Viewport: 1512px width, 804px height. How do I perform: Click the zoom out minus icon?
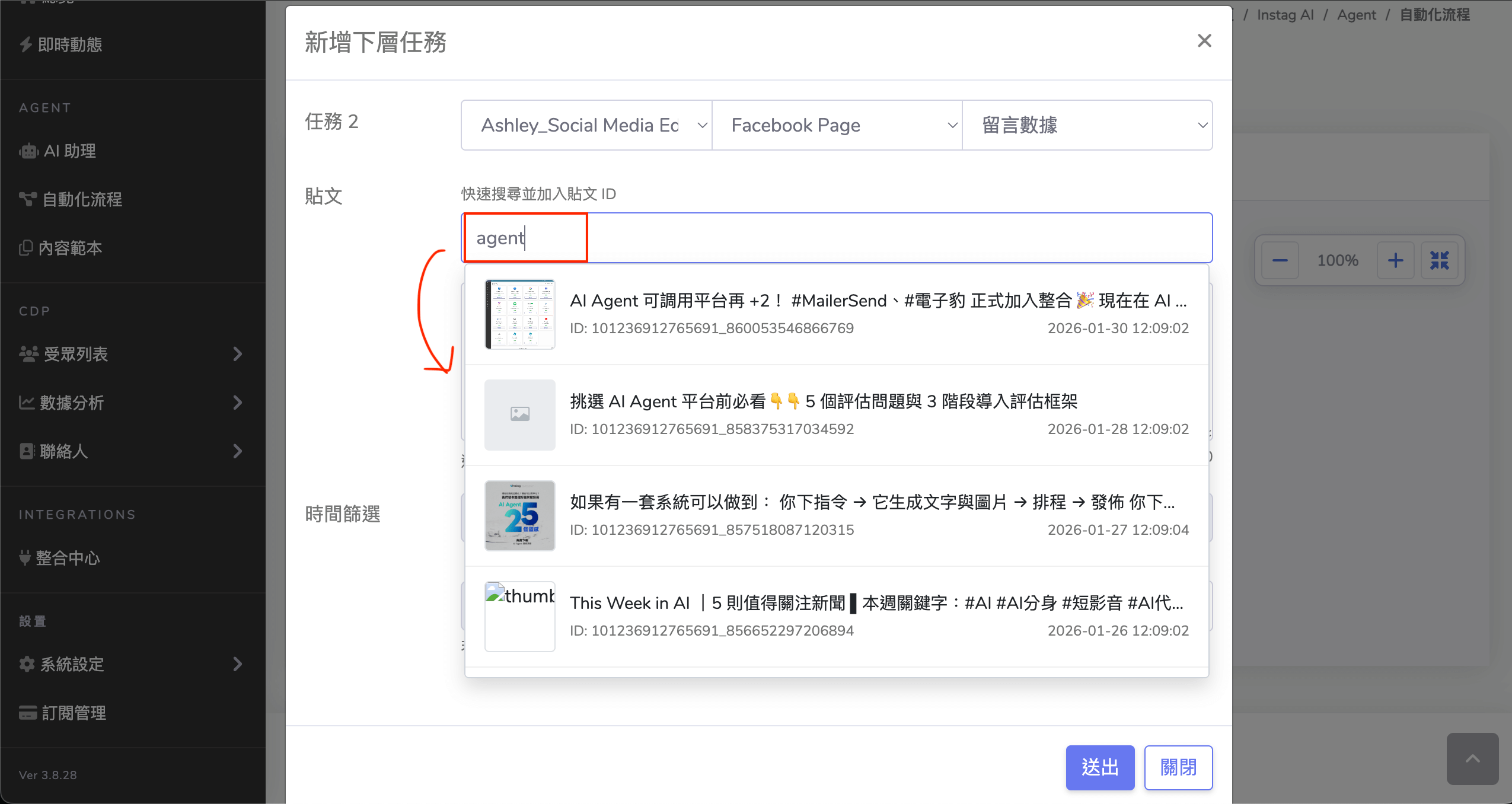click(1280, 260)
